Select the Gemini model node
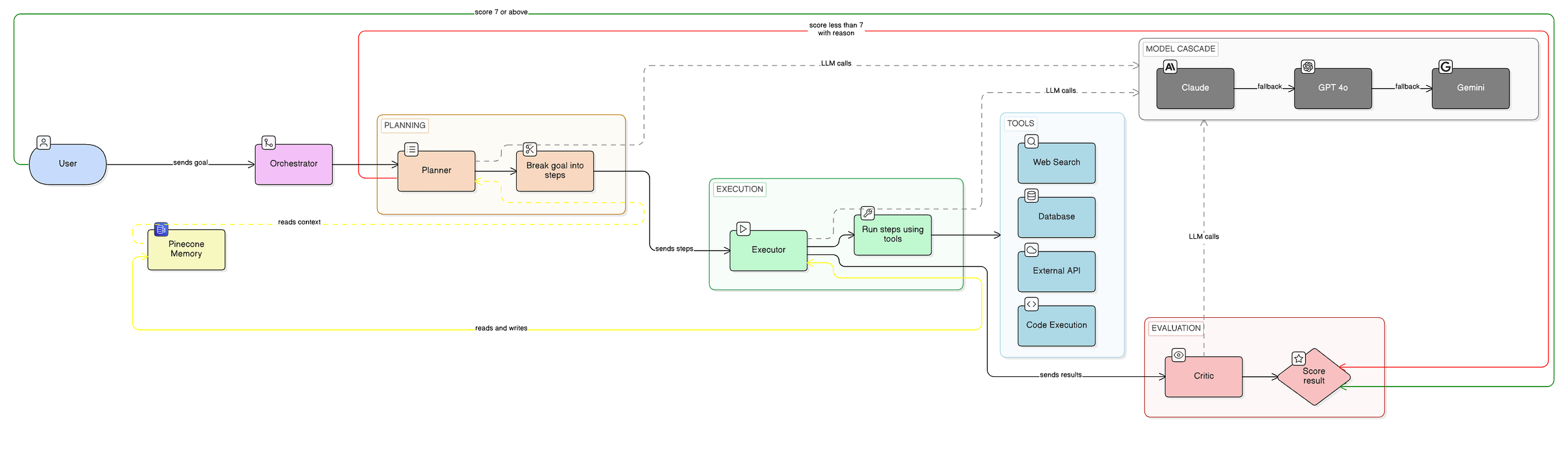Viewport: 1568px width, 471px height. 1471,88
